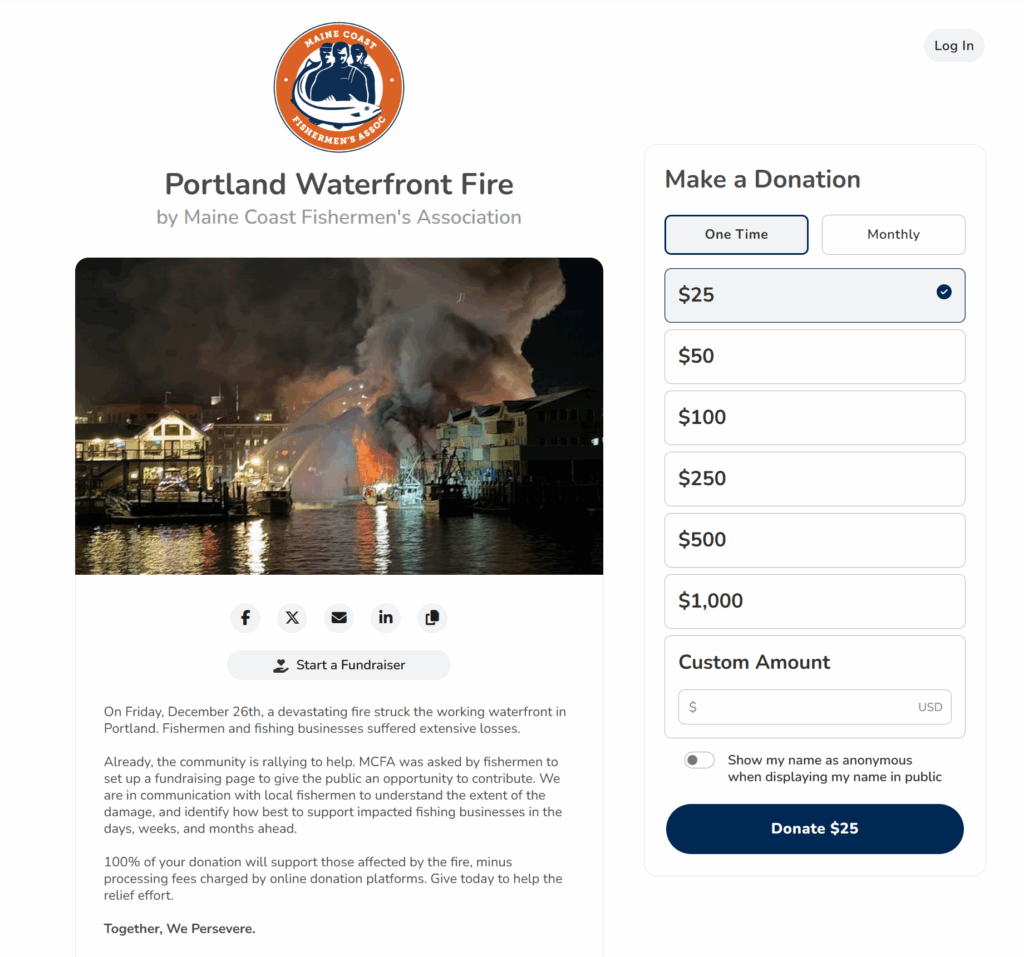This screenshot has height=957, width=1024.
Task: Choose the $100 donation option
Action: pyautogui.click(x=814, y=417)
